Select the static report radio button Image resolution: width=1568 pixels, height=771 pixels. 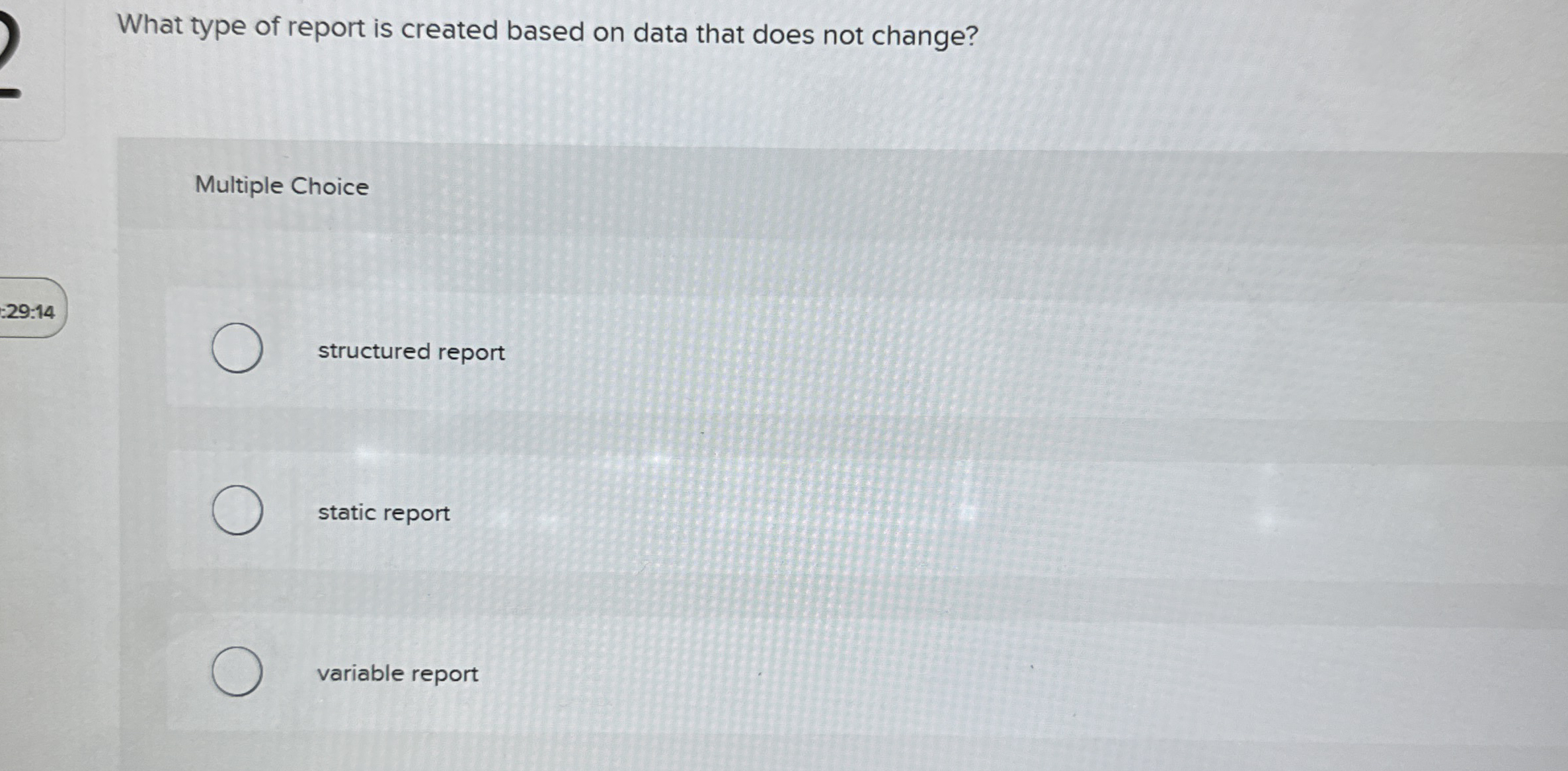237,510
